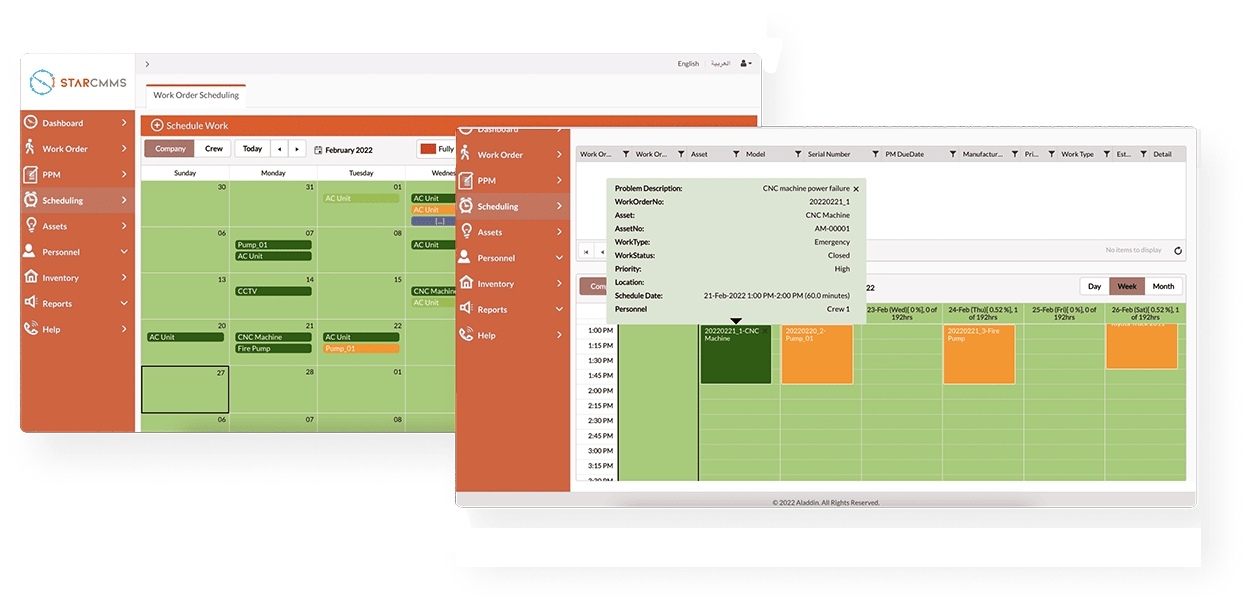Image resolution: width=1250 pixels, height=607 pixels.
Task: Switch the calendar to Crew view
Action: coord(214,149)
